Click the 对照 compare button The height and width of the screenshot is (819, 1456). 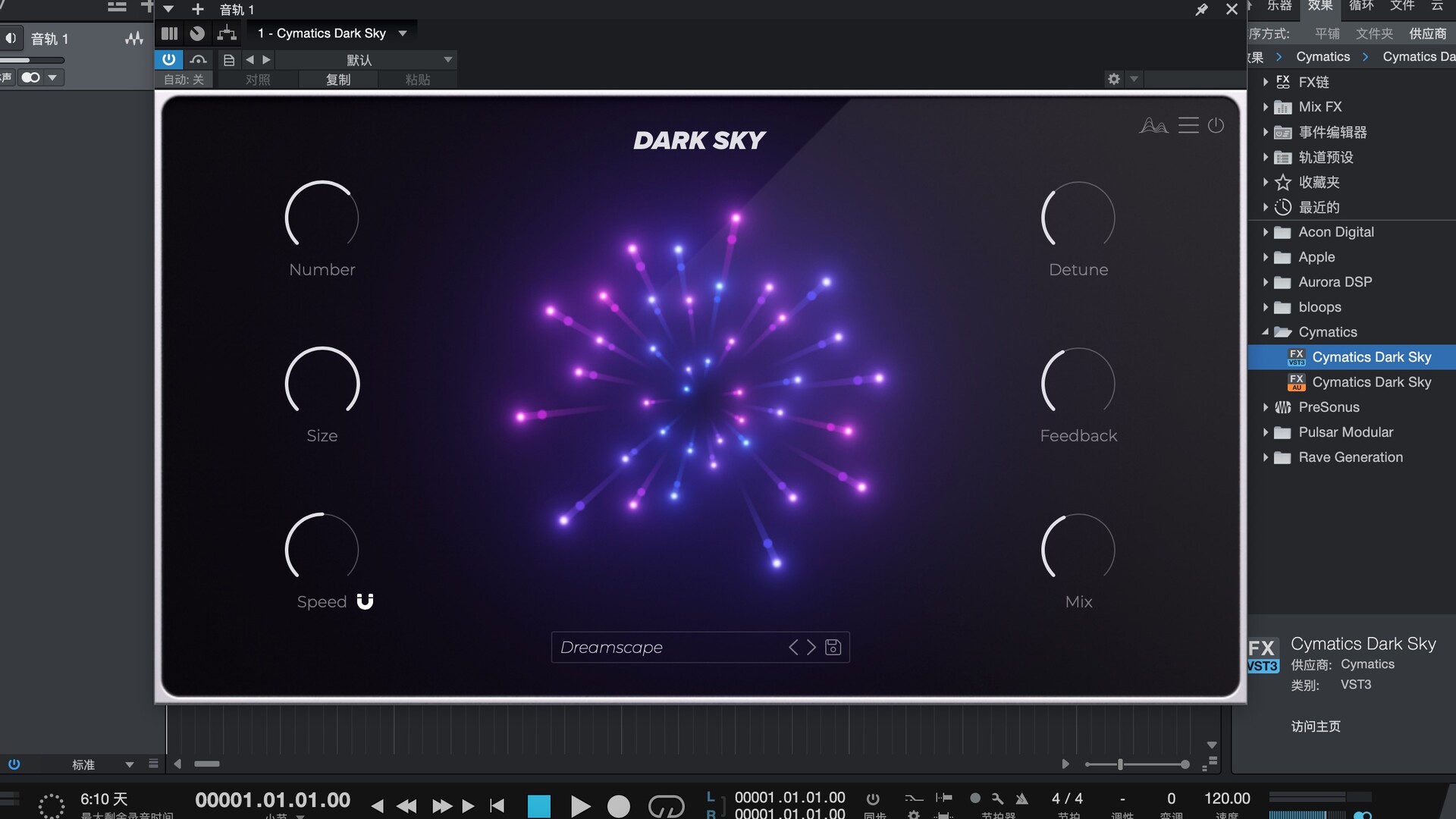tap(258, 80)
